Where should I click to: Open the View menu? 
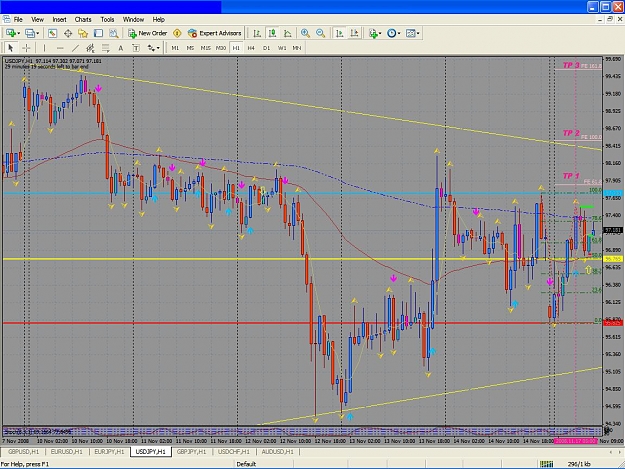coord(37,19)
